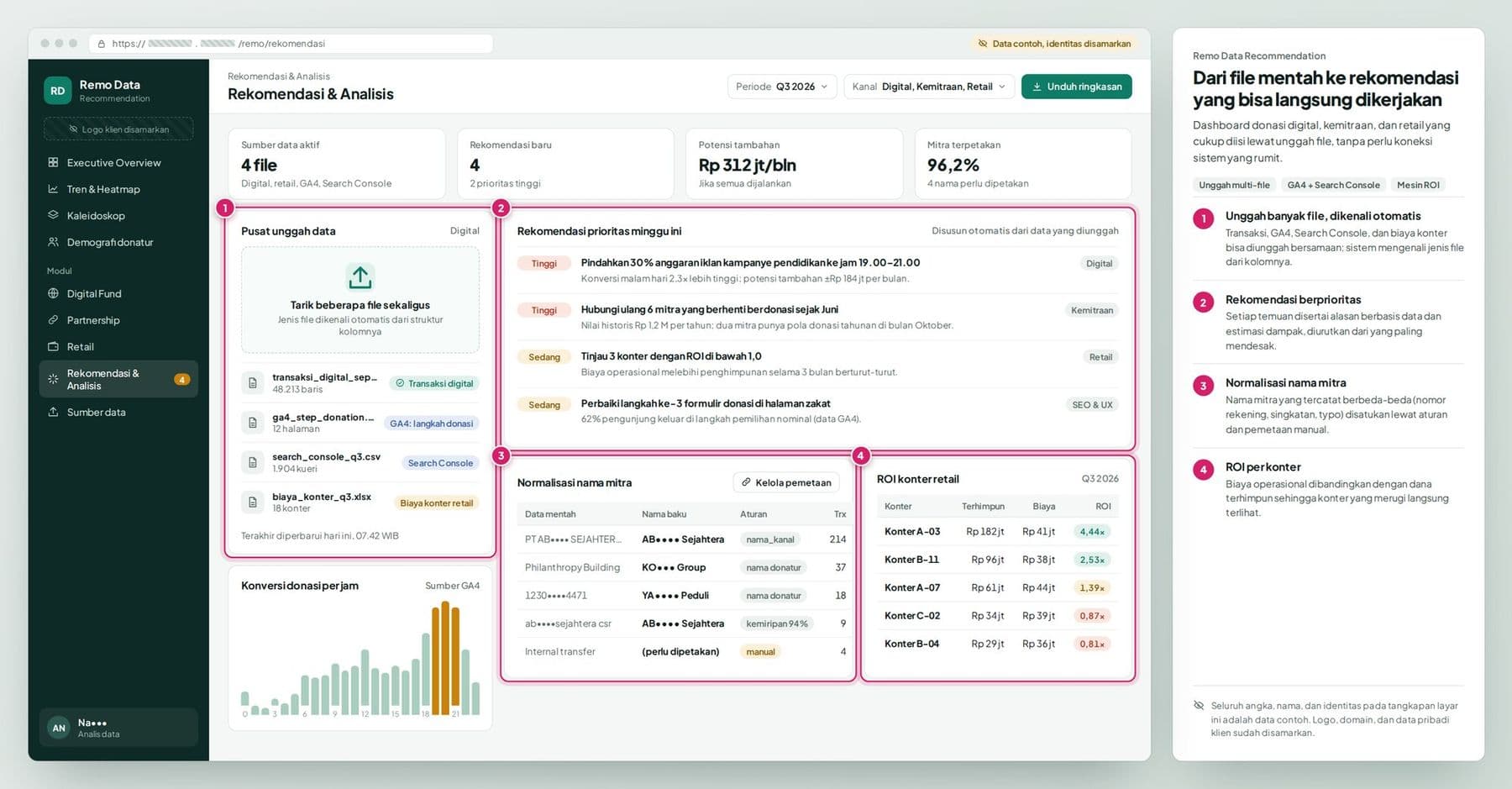Click the Retail store icon

tap(53, 346)
